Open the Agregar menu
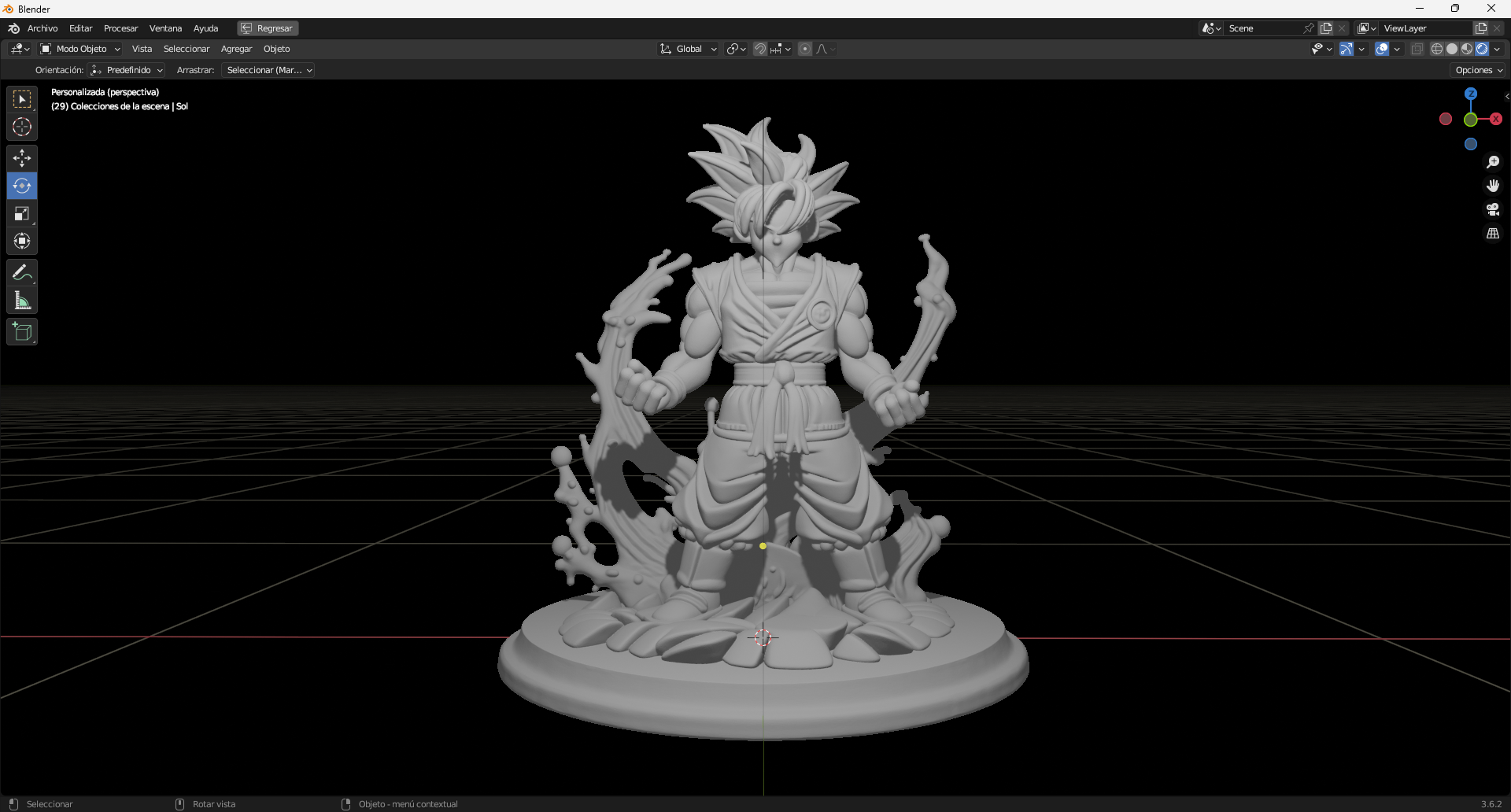 (236, 48)
